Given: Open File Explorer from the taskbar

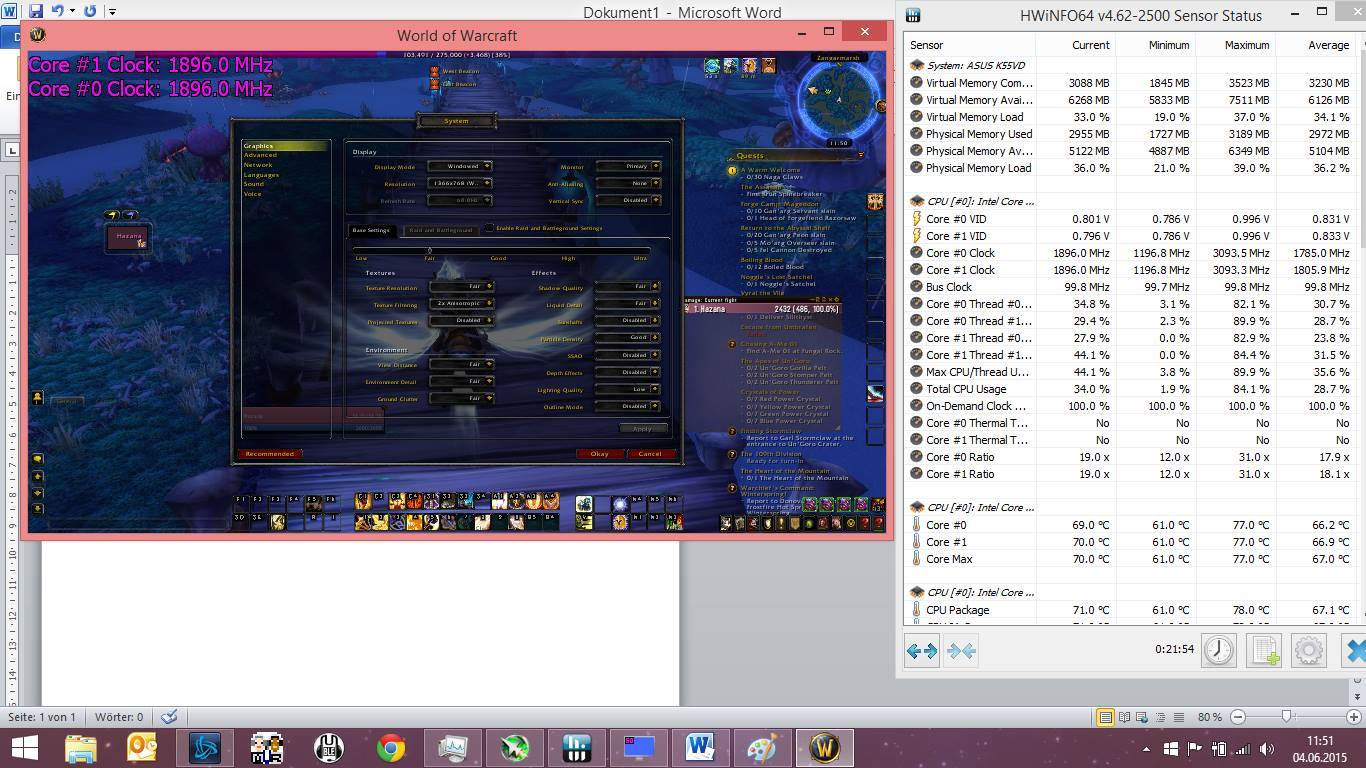Looking at the screenshot, I should click(x=81, y=748).
